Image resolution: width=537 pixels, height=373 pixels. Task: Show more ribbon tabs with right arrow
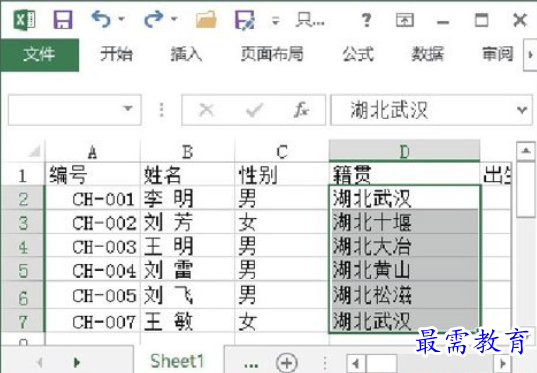pos(530,55)
